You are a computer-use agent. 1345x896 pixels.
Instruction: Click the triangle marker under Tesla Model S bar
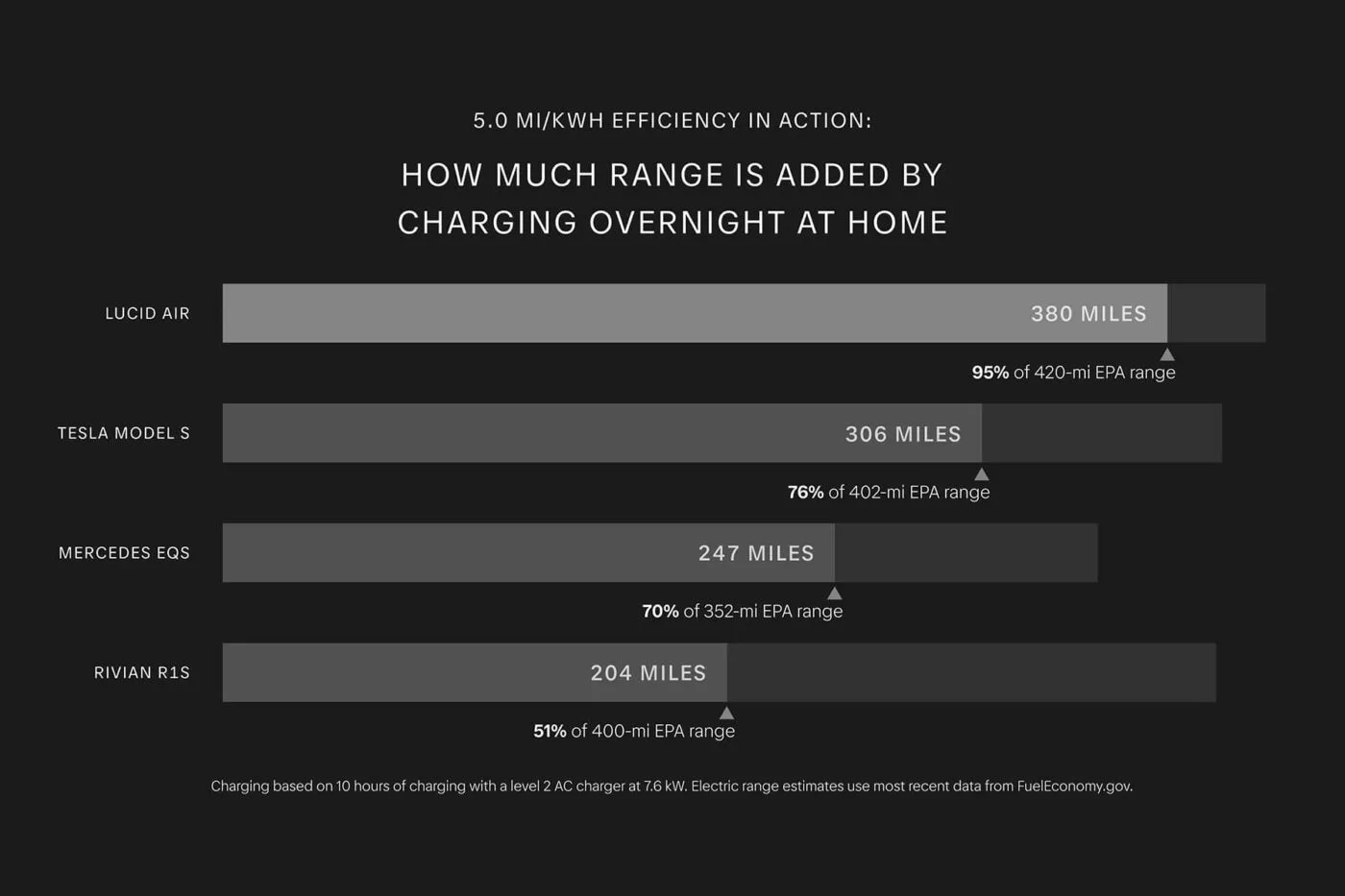pos(982,474)
